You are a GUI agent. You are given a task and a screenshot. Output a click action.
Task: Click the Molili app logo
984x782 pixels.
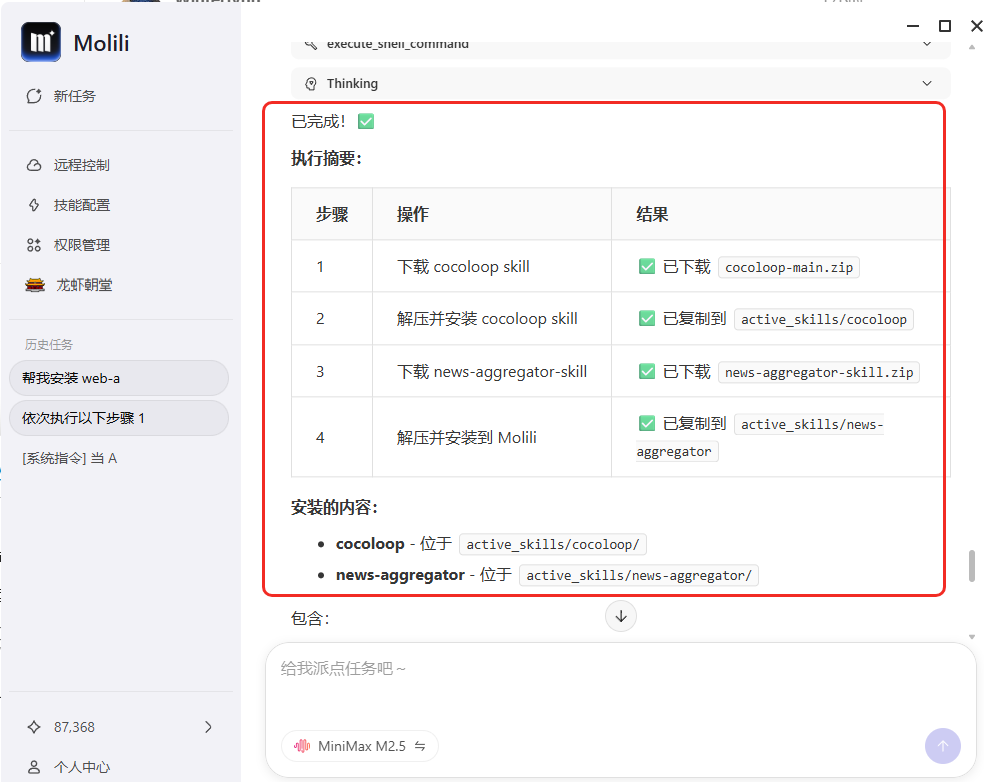tap(41, 42)
